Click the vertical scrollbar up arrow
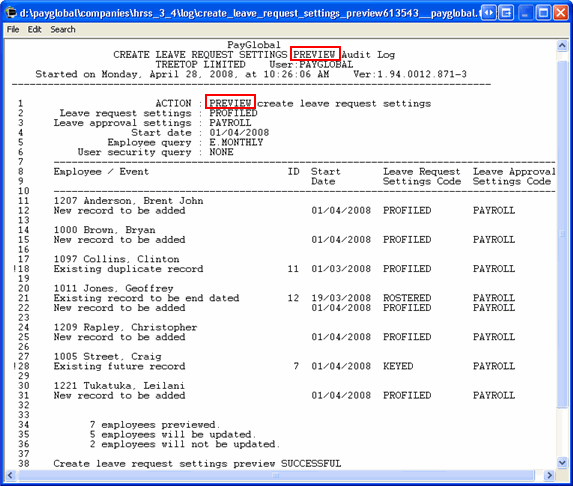Viewport: 573px width, 486px height. [562, 45]
